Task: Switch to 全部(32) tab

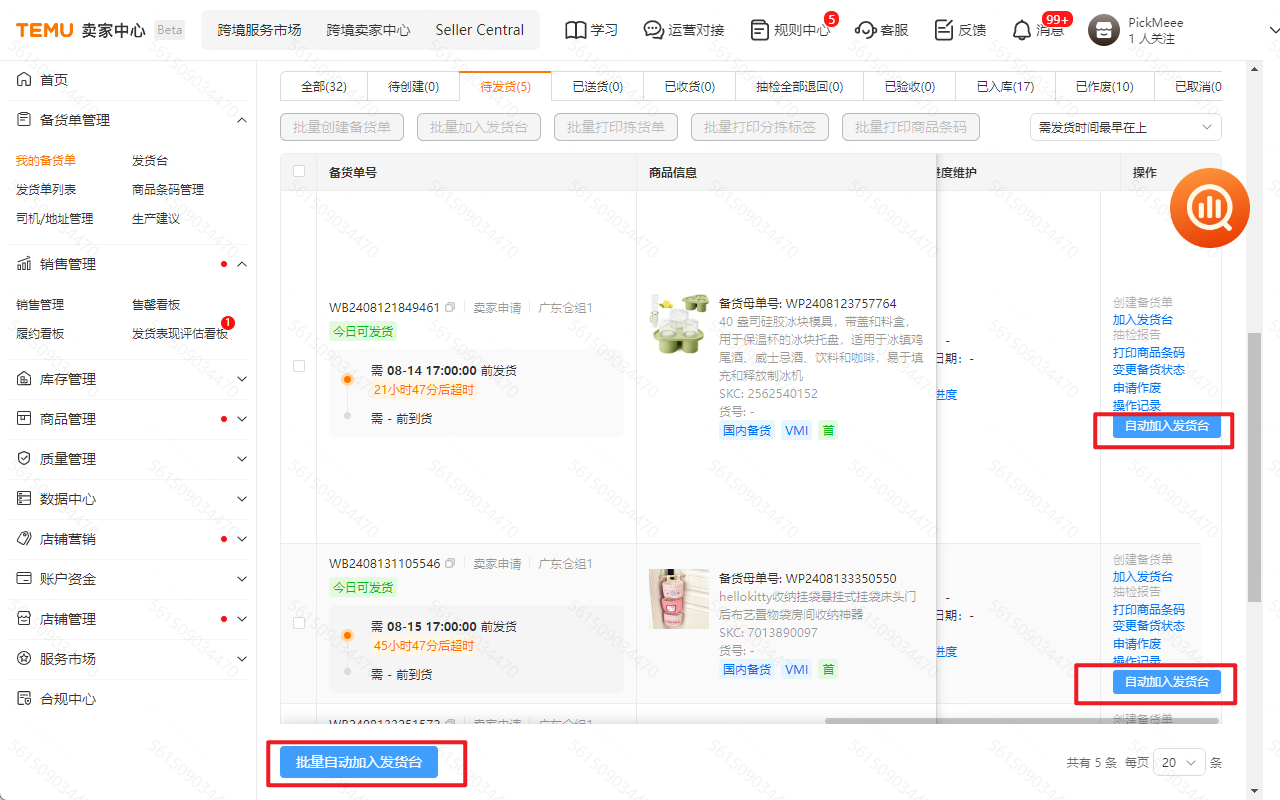Action: pos(324,87)
